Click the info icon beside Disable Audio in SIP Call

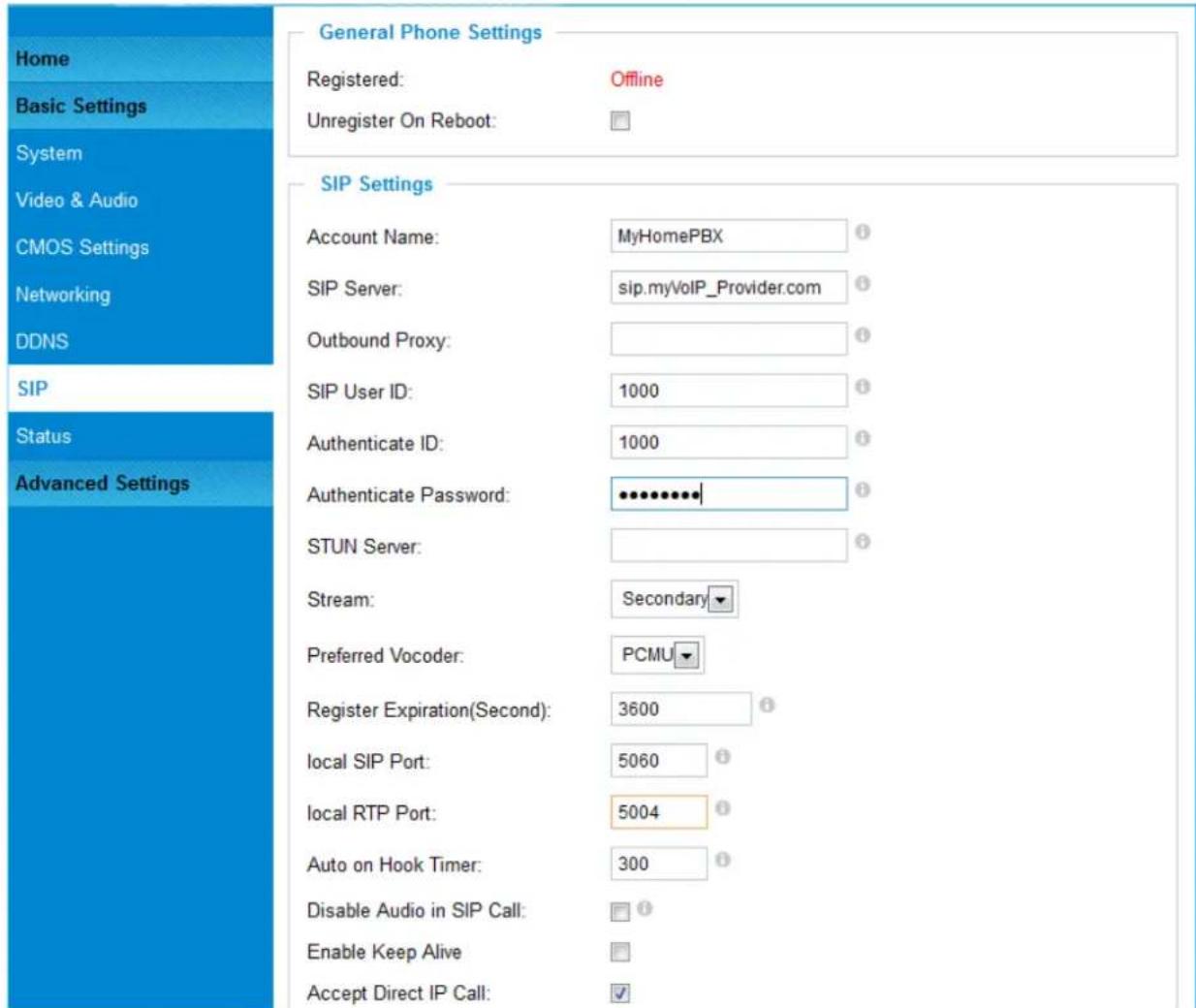[645, 908]
